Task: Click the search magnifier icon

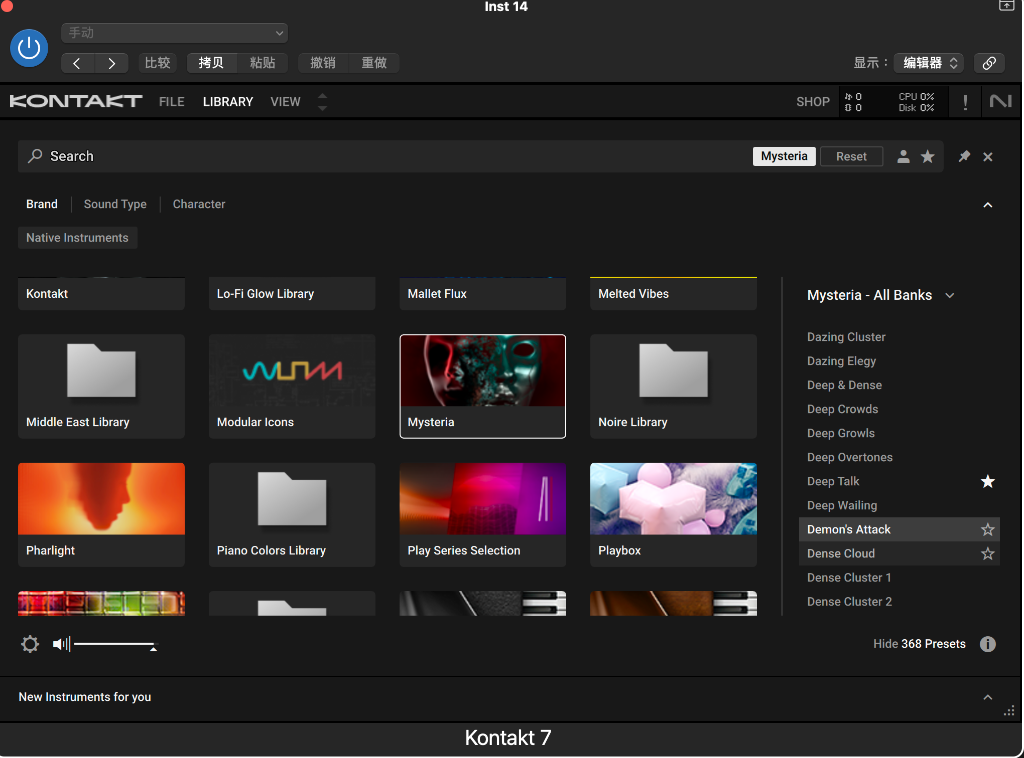Action: 35,156
